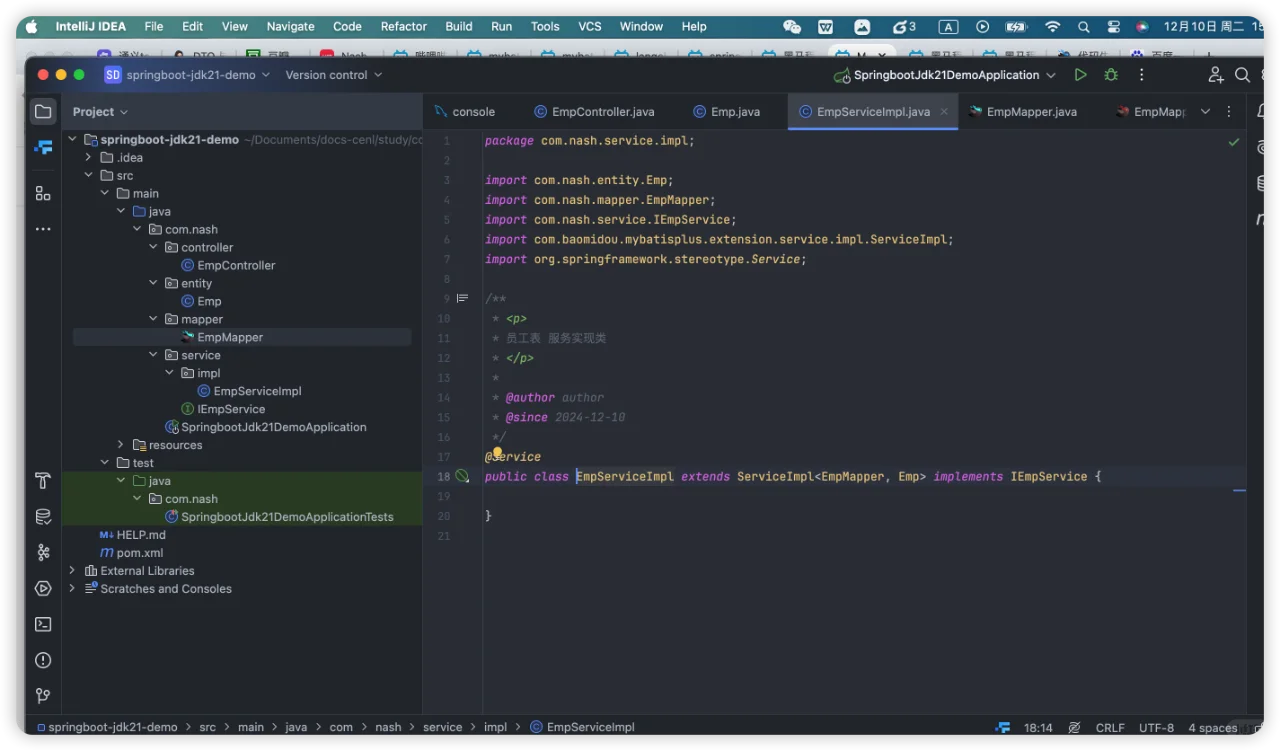
Task: Open the run configuration dropdown
Action: [946, 75]
